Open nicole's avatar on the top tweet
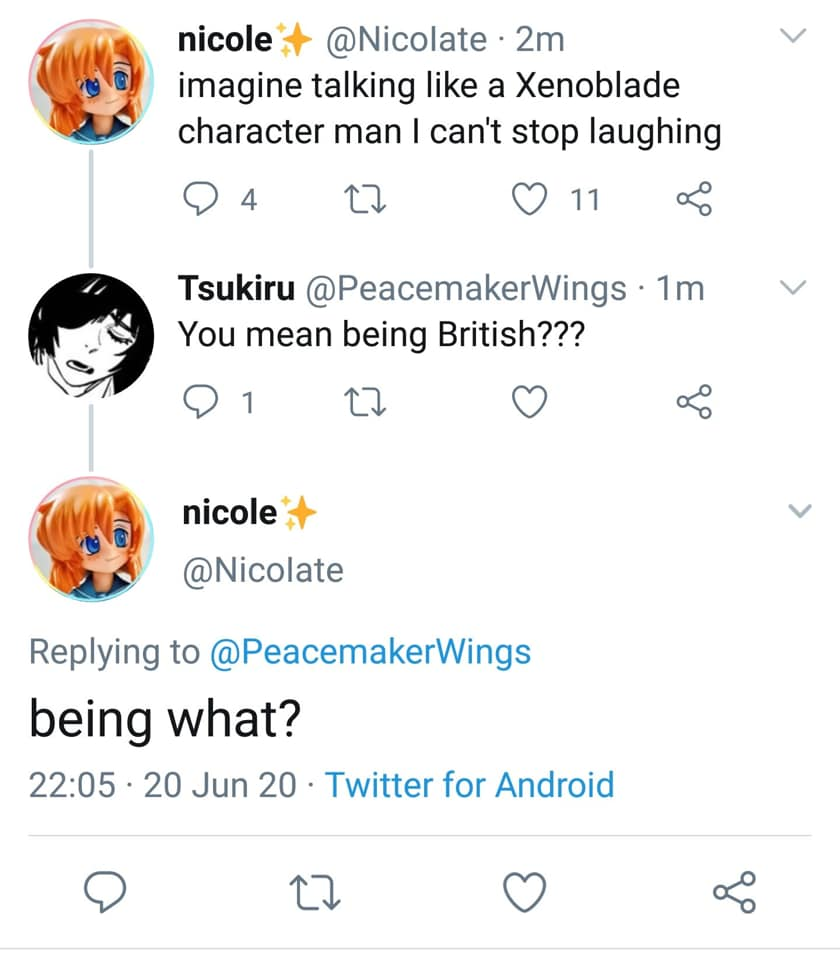Image resolution: width=840 pixels, height=960 pixels. pos(91,83)
